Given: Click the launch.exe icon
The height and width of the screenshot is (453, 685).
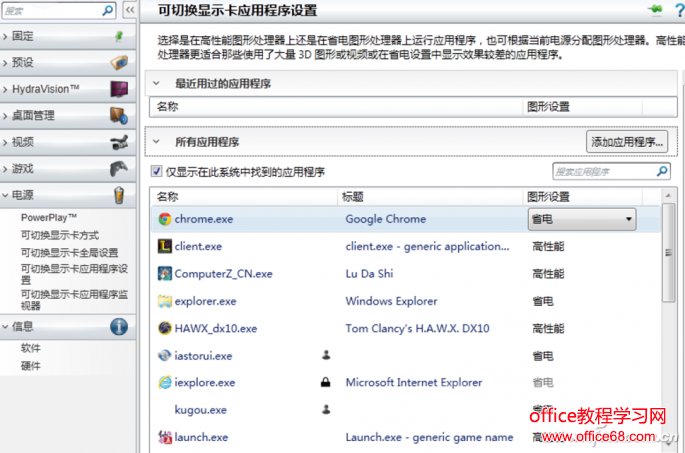Looking at the screenshot, I should 165,437.
